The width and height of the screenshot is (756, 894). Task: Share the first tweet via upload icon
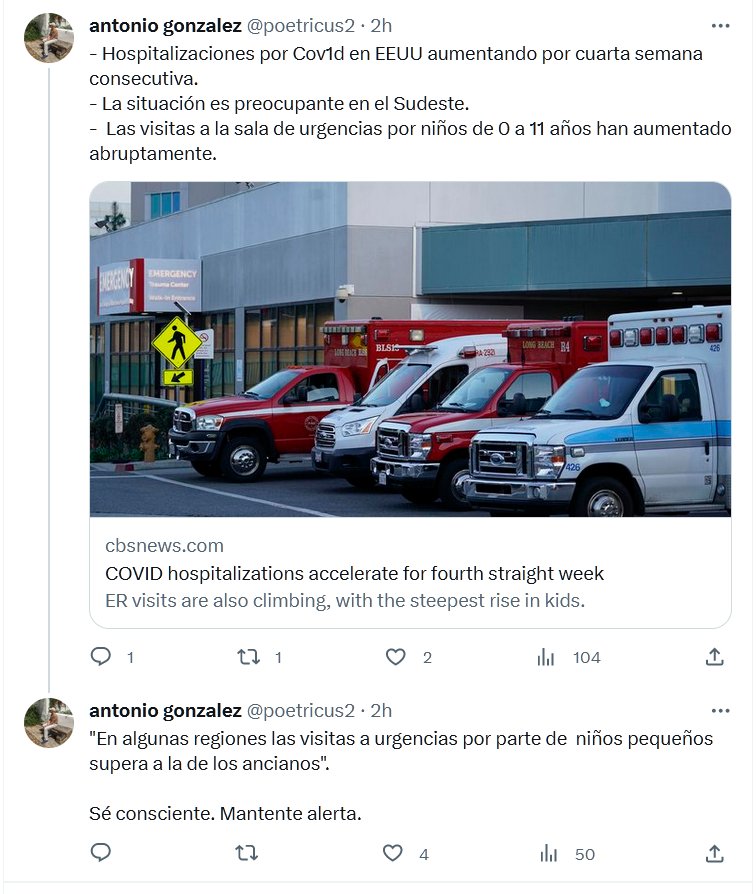click(x=714, y=657)
